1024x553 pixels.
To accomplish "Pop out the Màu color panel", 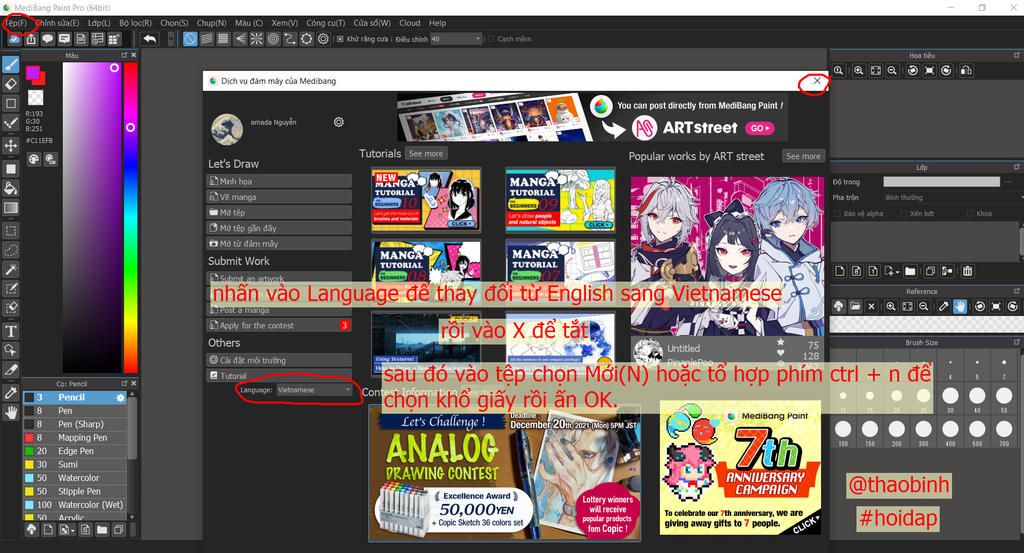I will click(x=125, y=55).
